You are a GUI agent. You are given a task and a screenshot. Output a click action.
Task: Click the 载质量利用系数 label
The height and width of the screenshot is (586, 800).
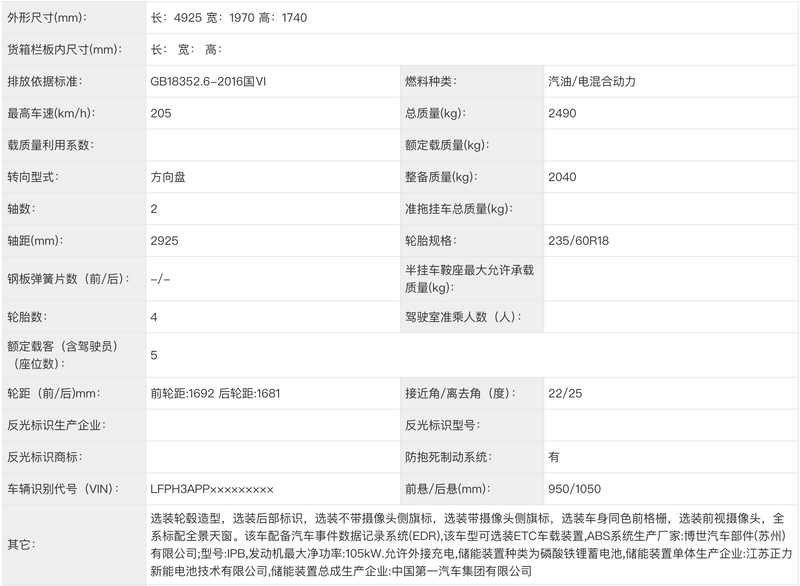51,145
